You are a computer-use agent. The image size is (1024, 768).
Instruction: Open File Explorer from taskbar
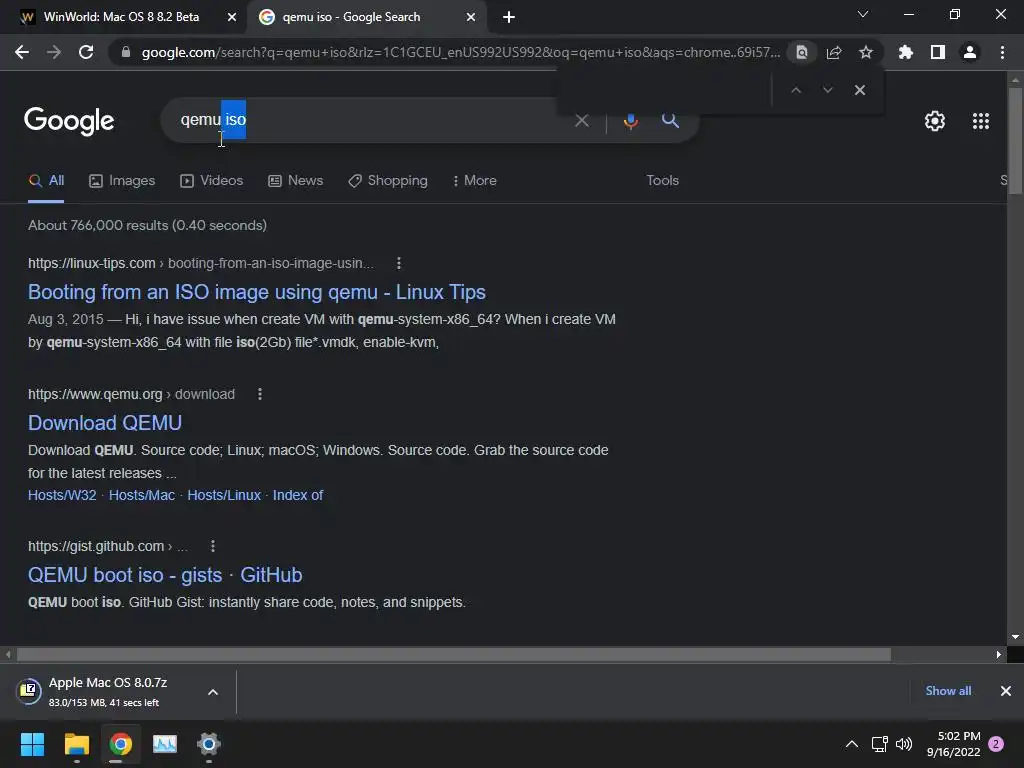[x=76, y=744]
